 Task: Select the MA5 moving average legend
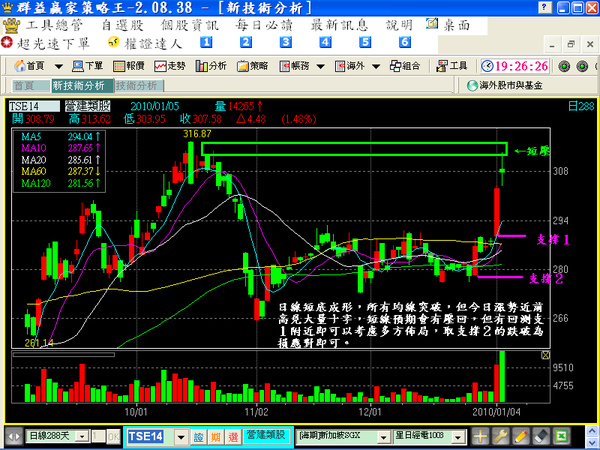[x=60, y=137]
